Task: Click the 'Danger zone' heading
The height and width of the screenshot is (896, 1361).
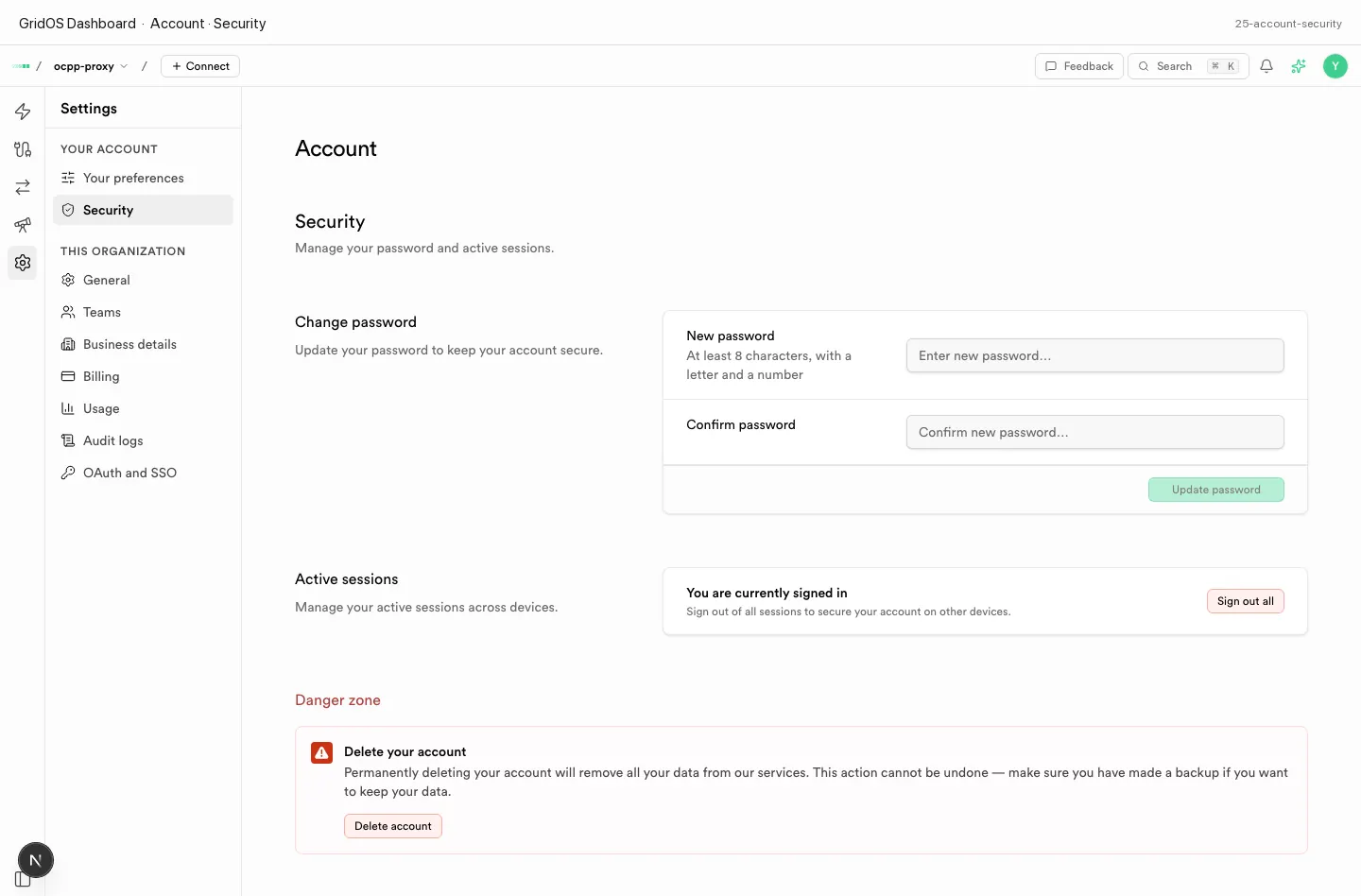Action: tap(337, 700)
